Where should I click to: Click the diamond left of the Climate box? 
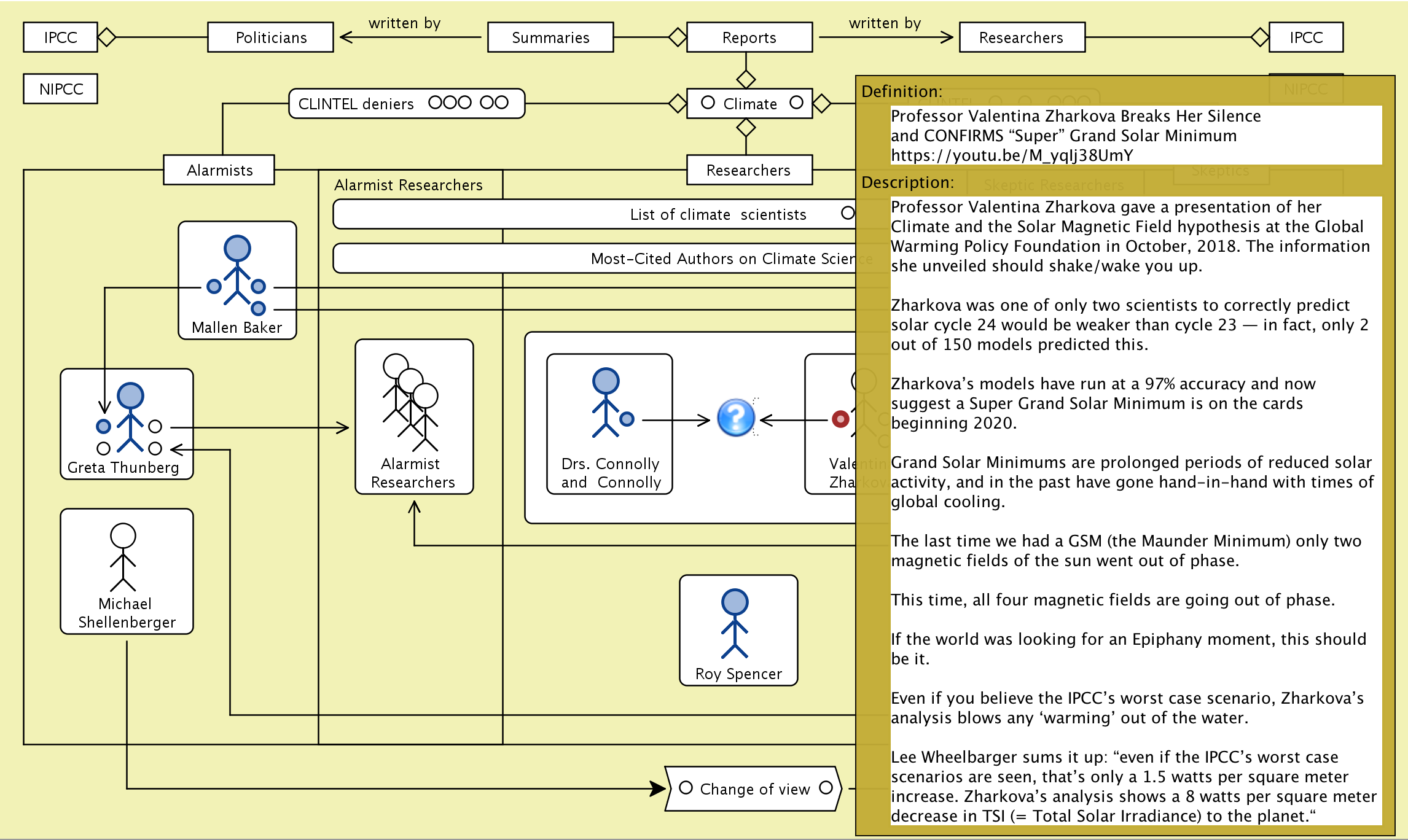[x=677, y=103]
